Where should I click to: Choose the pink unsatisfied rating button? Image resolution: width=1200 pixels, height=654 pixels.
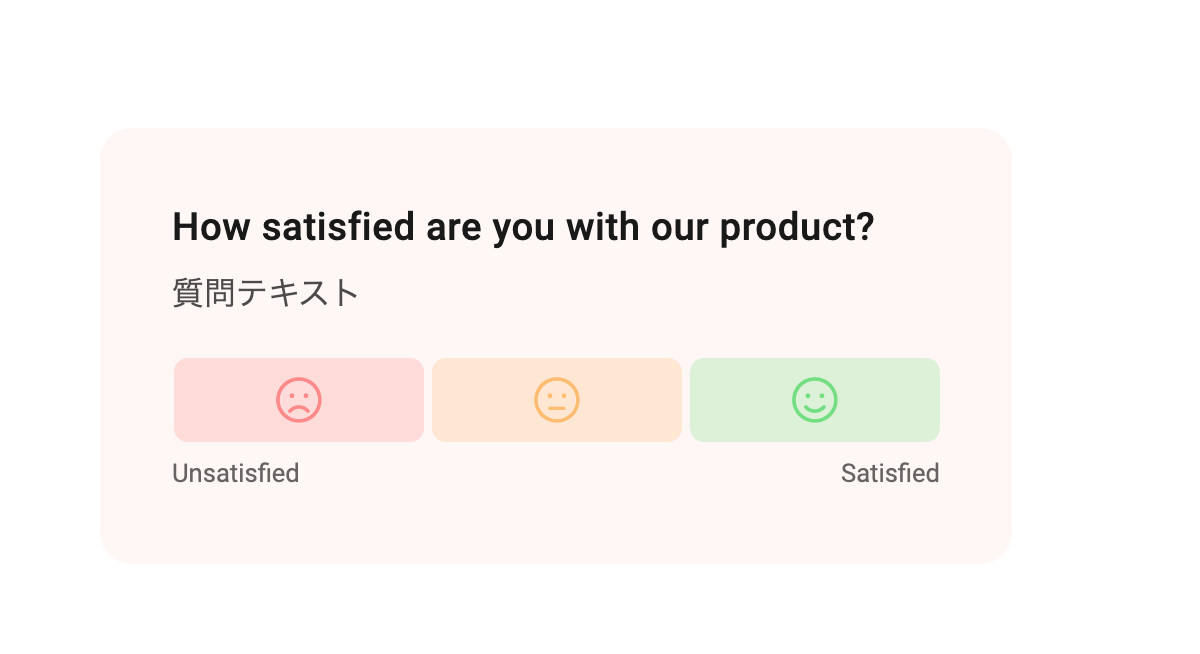pos(298,400)
